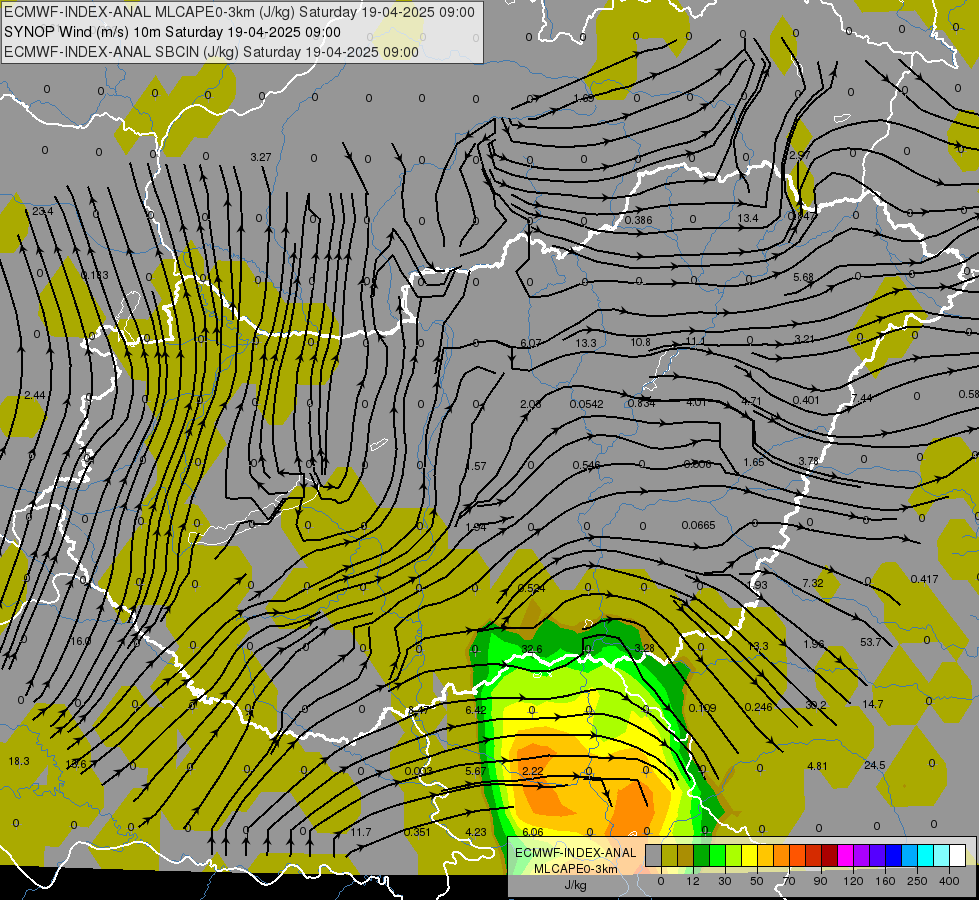Image resolution: width=979 pixels, height=900 pixels.
Task: Click the 39.2 value on the map
Action: tap(816, 705)
